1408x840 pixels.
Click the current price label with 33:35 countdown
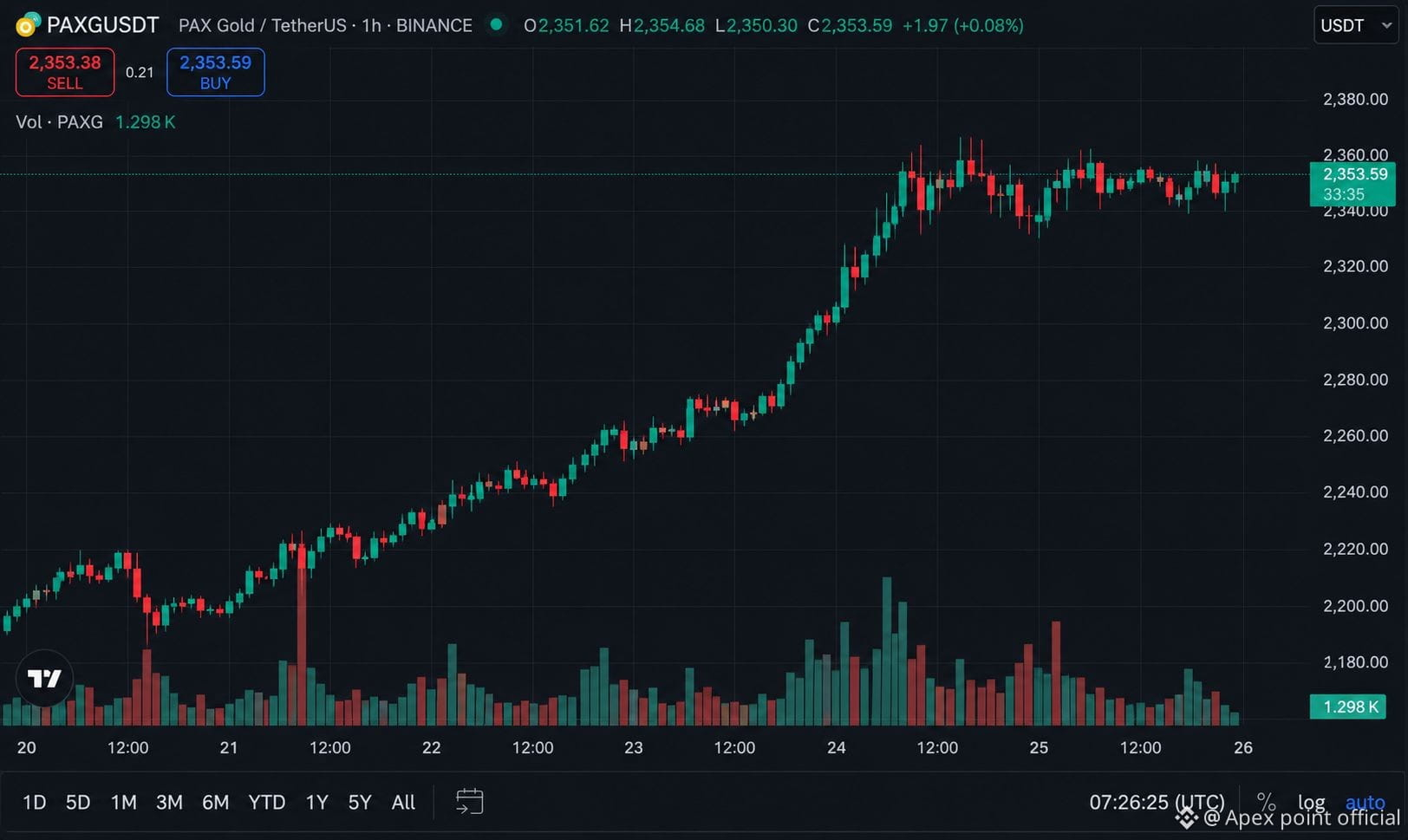coord(1353,184)
